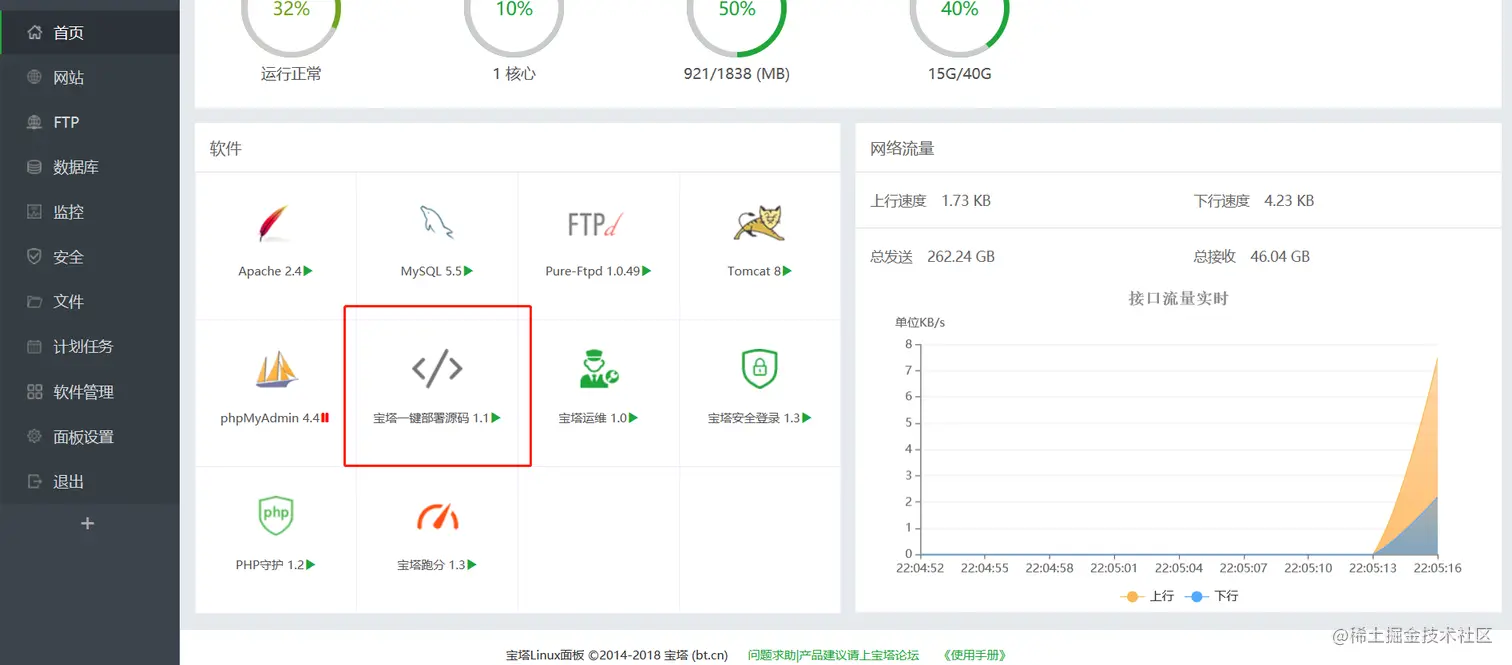This screenshot has width=1512, height=665.
Task: Click the 宝塔跑分 speedometer icon
Action: 437,517
